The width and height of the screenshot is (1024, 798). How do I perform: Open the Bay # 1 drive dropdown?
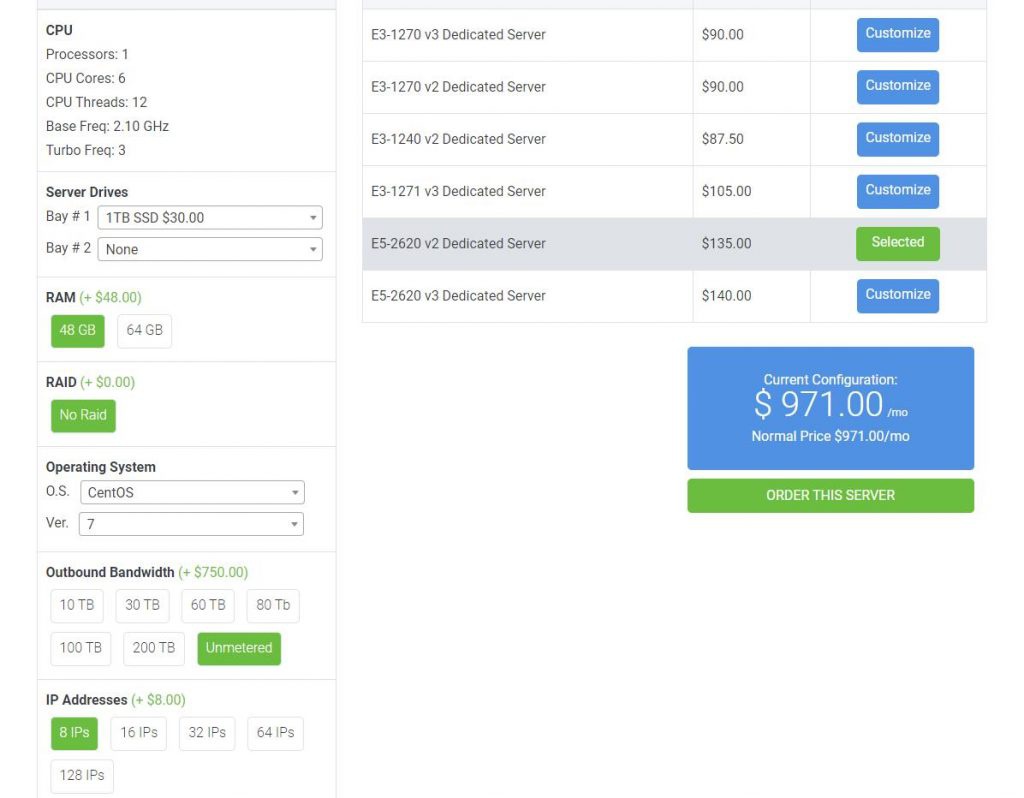[210, 218]
